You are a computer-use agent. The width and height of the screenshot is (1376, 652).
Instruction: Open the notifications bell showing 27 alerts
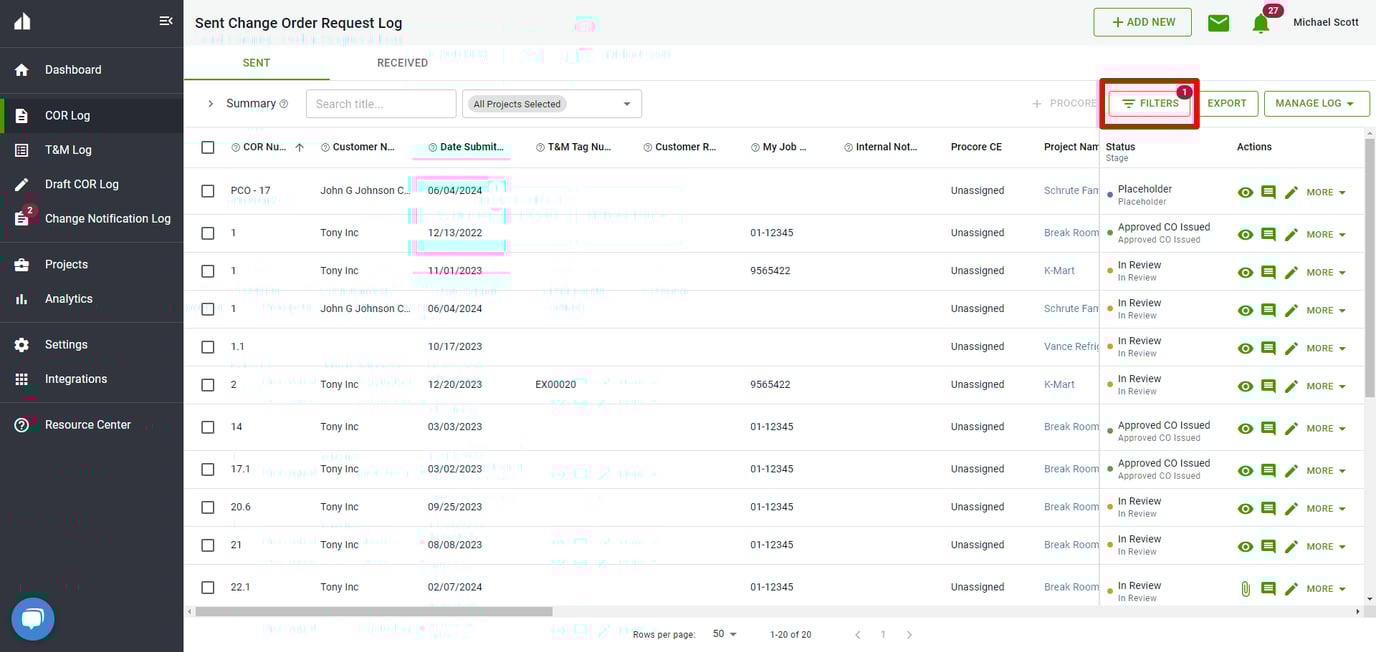click(x=1261, y=22)
